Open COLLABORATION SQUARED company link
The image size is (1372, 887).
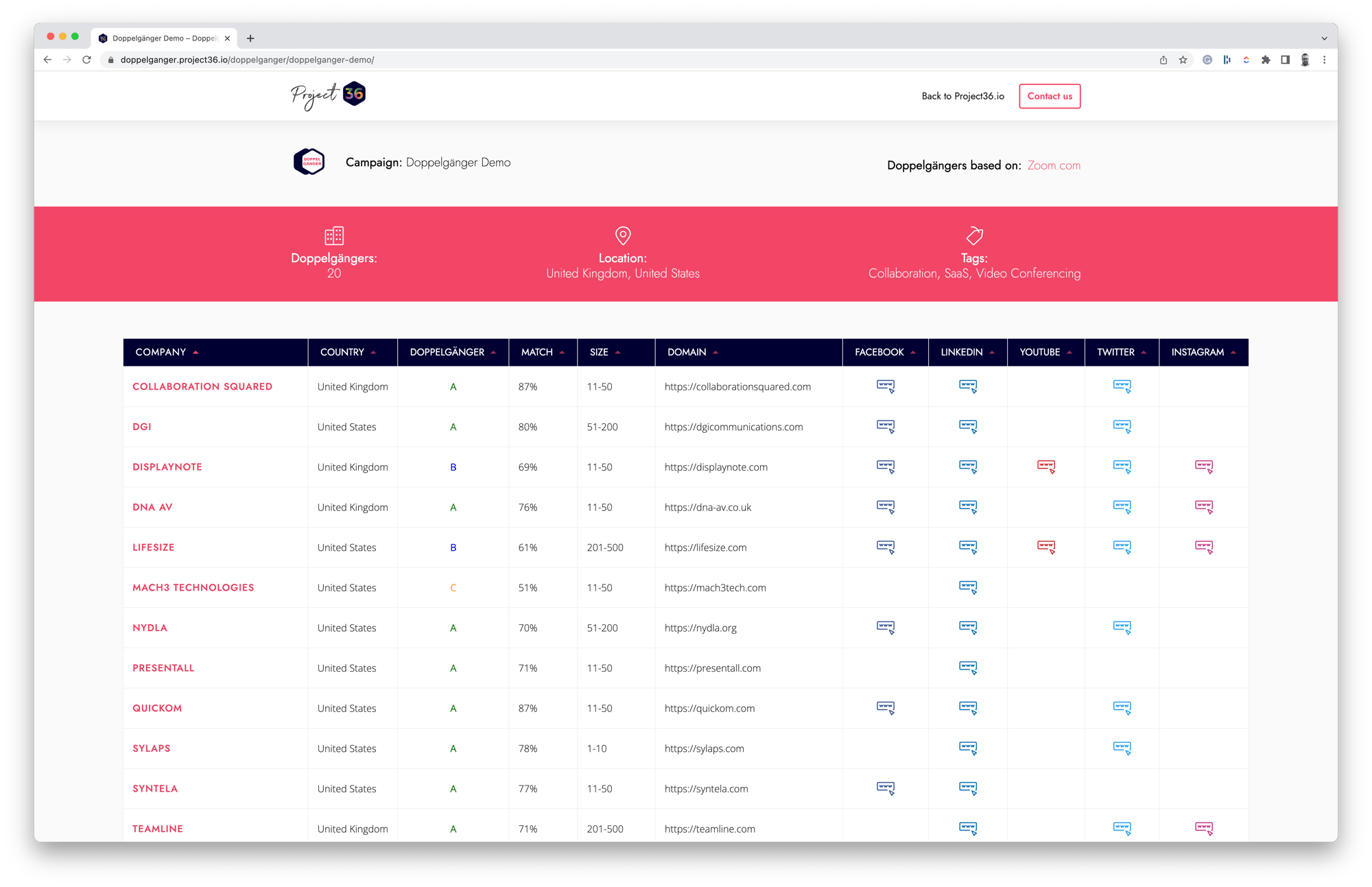click(202, 386)
